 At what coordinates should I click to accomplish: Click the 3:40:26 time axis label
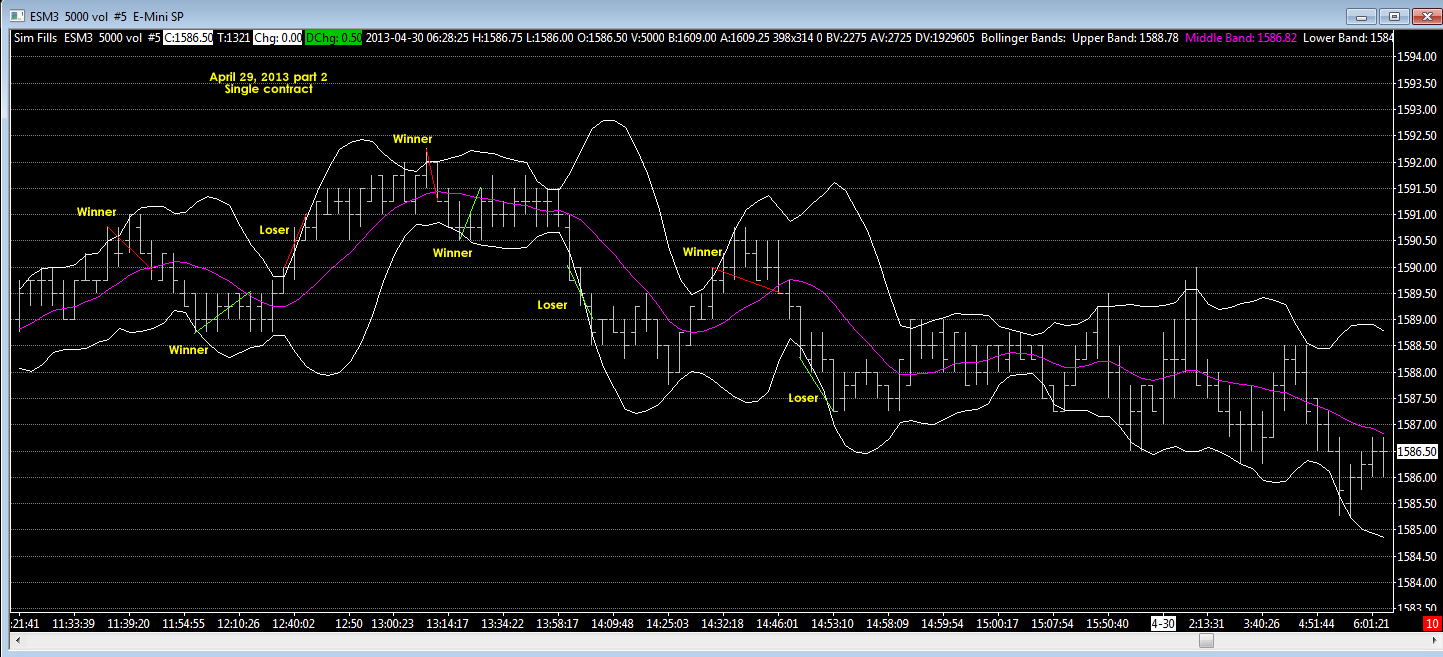click(x=1260, y=623)
